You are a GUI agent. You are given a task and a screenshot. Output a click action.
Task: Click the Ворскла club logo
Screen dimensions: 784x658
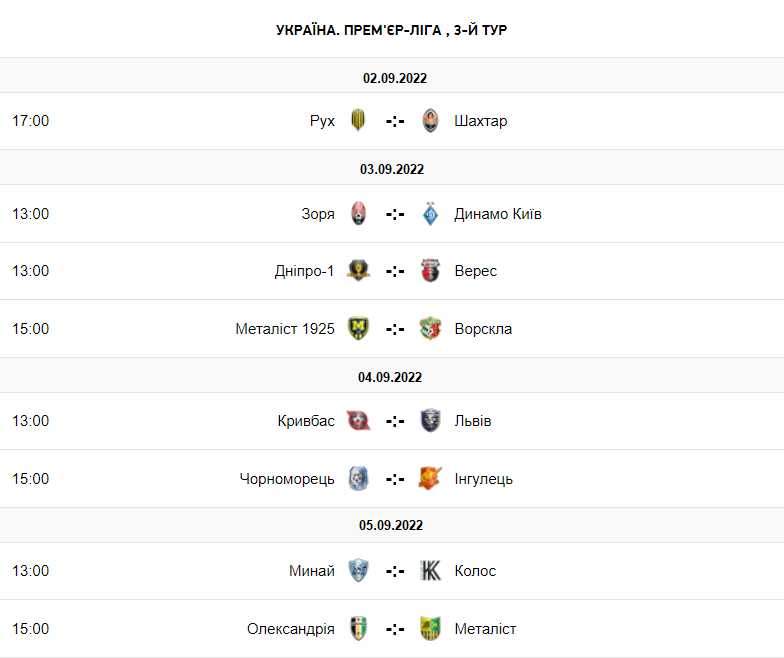point(431,329)
